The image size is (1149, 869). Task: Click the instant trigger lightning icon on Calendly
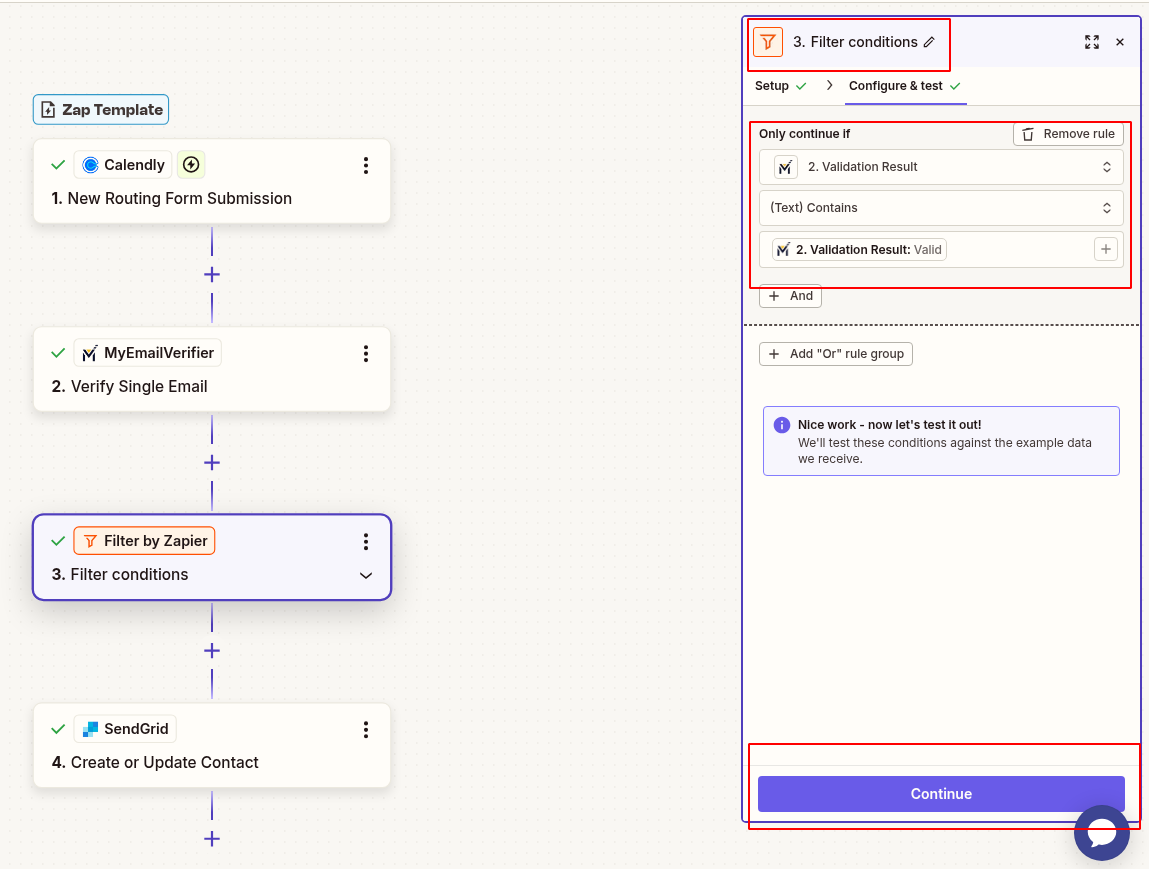point(190,164)
